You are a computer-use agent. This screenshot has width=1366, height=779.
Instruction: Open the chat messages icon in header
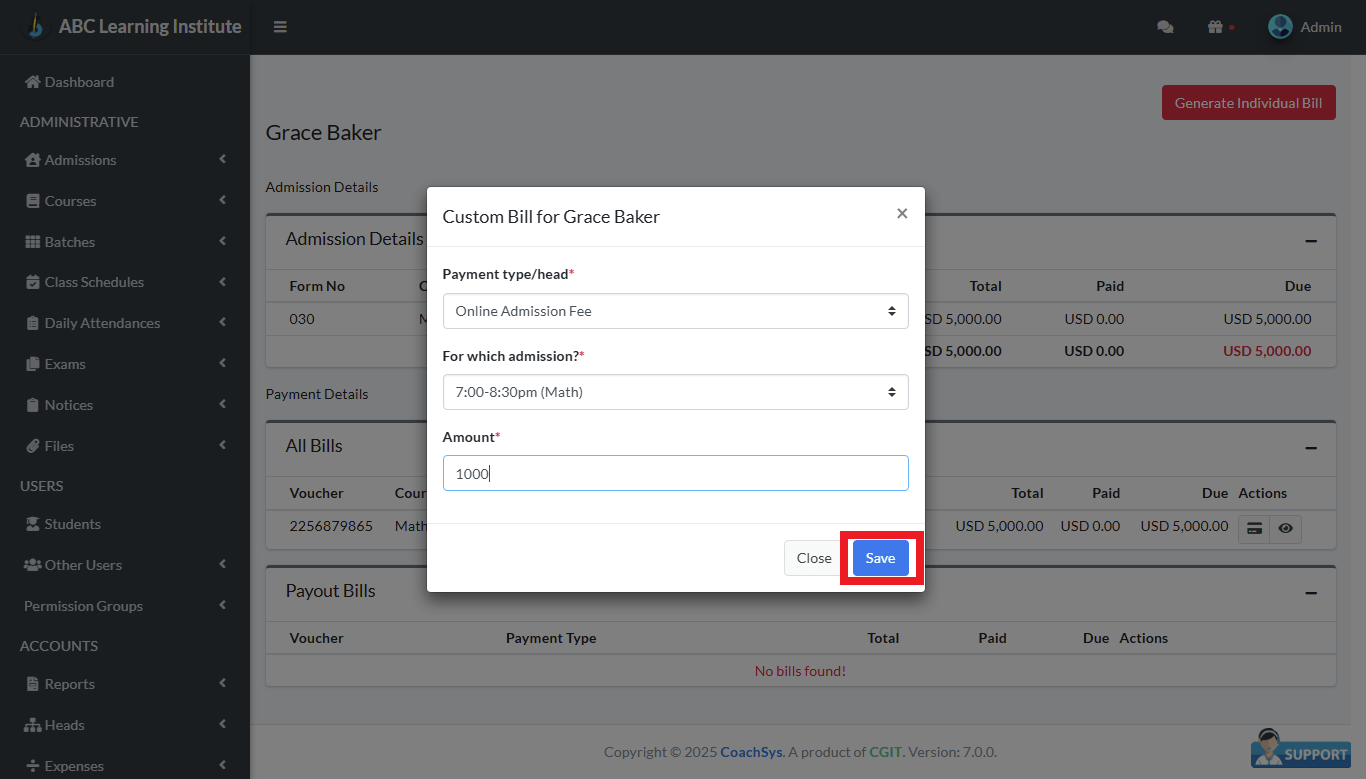pyautogui.click(x=1165, y=27)
